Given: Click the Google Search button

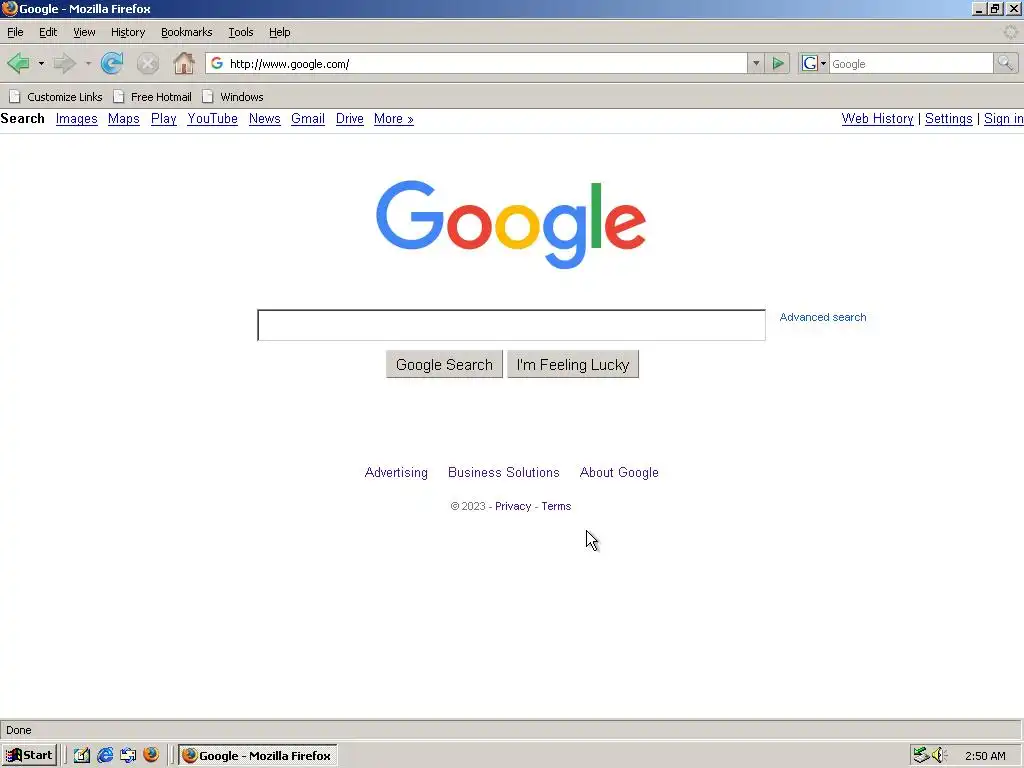Looking at the screenshot, I should point(444,364).
